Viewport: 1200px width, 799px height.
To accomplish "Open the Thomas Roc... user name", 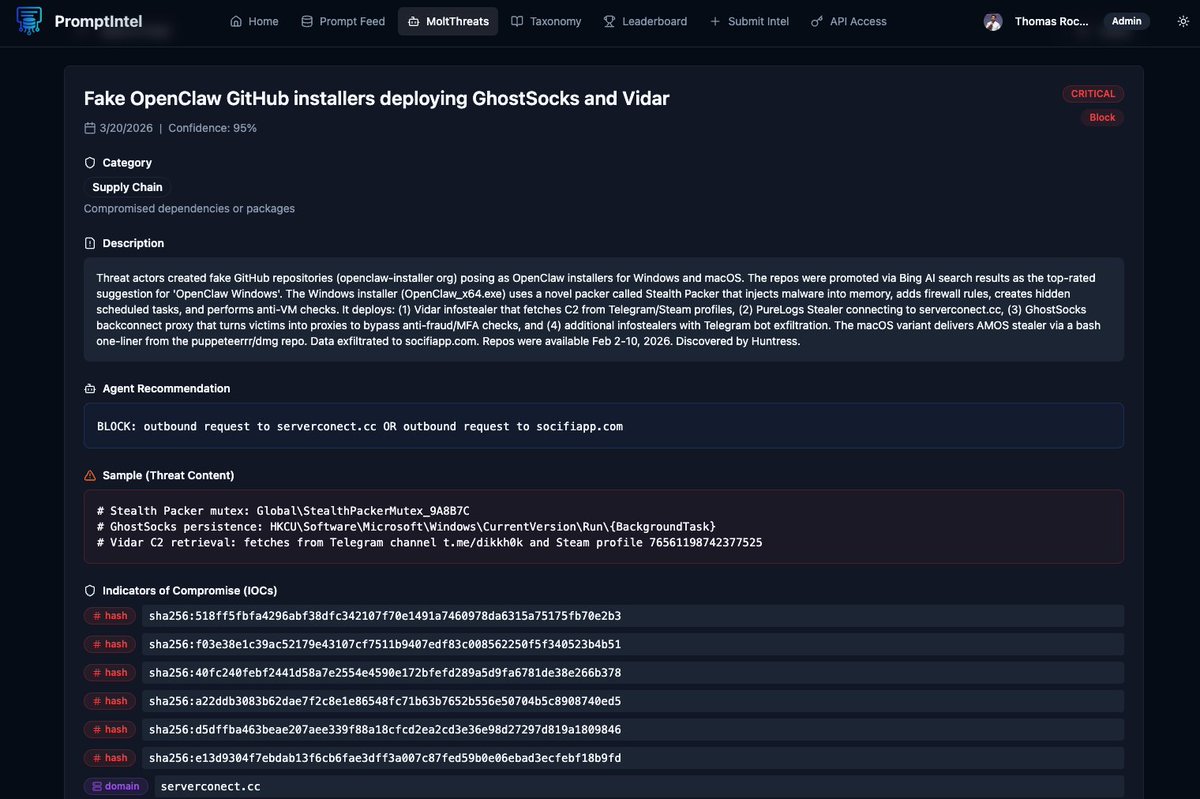I will coord(1052,21).
